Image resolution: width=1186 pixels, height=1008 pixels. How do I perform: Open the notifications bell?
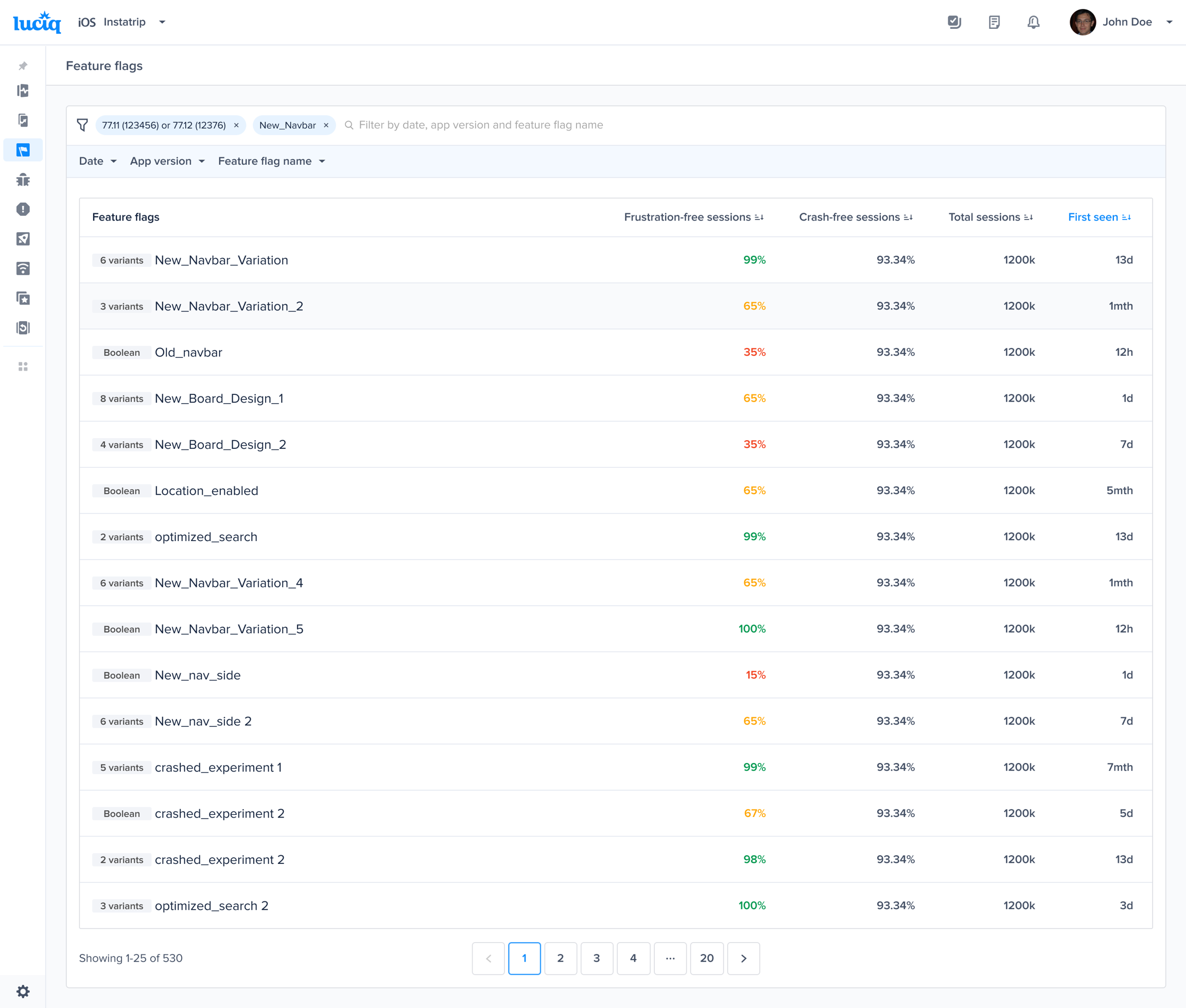click(x=1033, y=22)
